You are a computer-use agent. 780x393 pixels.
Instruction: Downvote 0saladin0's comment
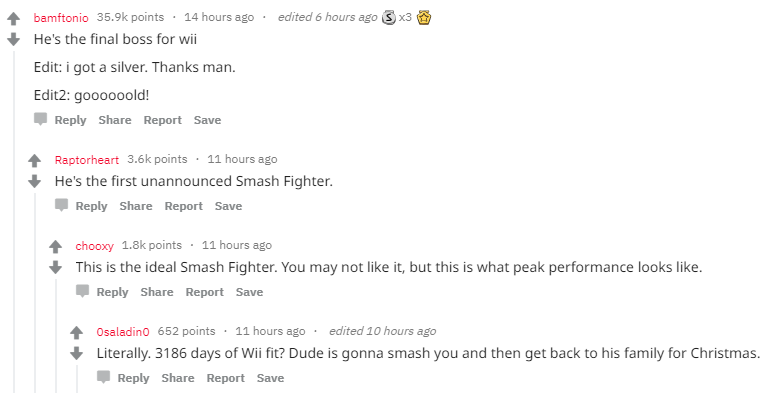(76, 353)
